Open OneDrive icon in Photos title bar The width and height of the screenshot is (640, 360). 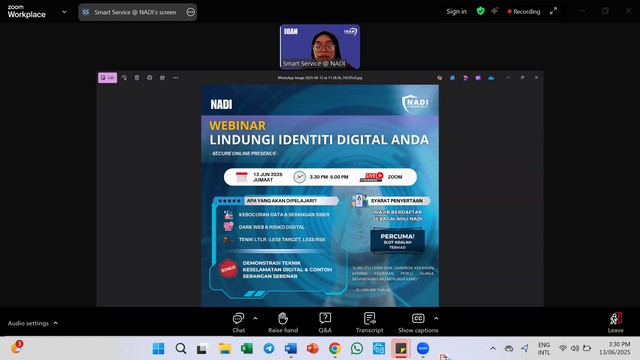coord(491,78)
